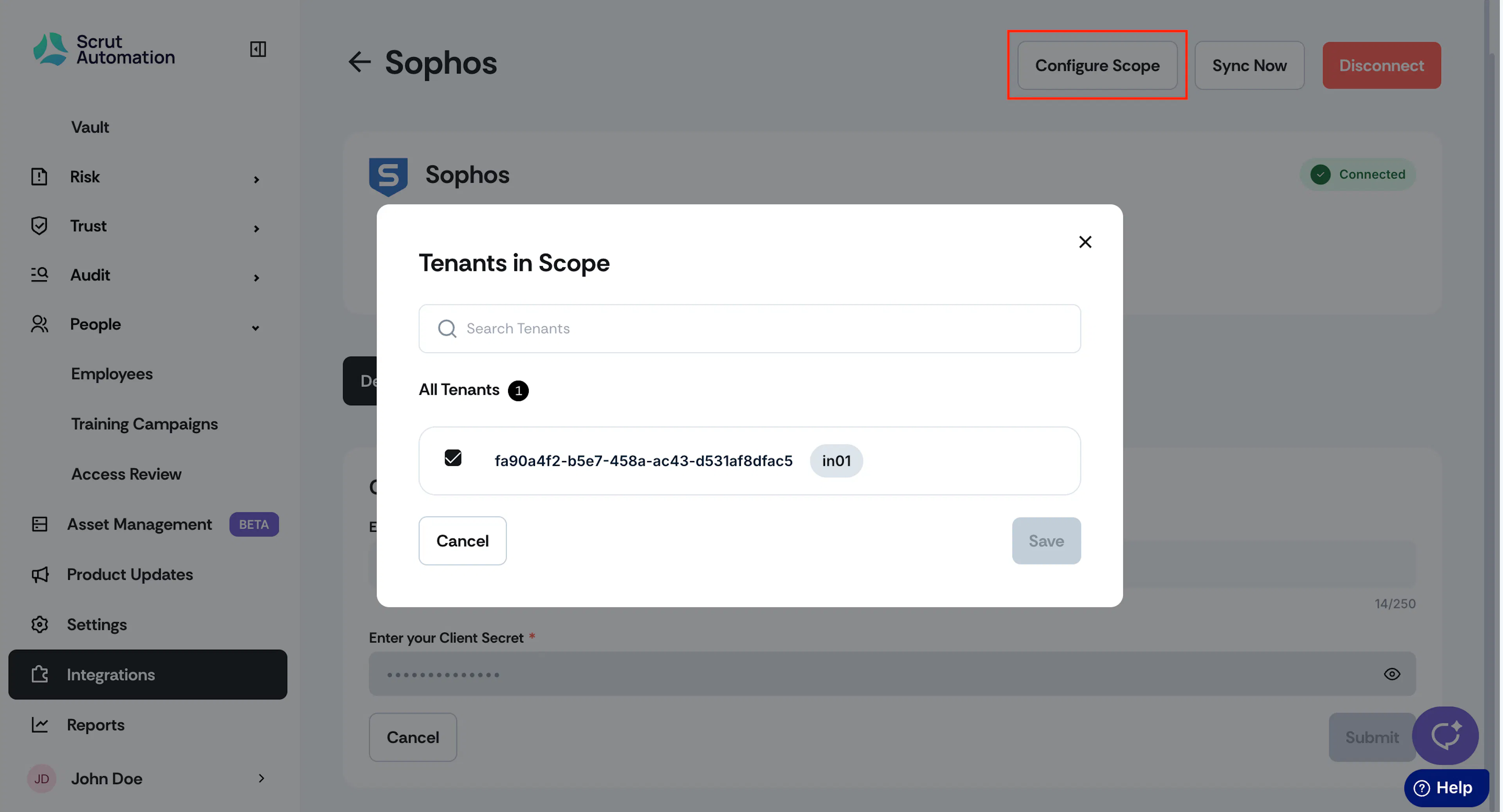This screenshot has width=1503, height=812.
Task: Open the AI chat assistant bubble
Action: tap(1445, 736)
